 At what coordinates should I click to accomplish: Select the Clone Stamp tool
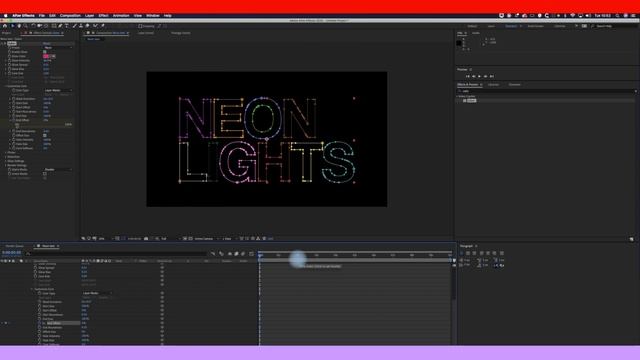(81, 26)
